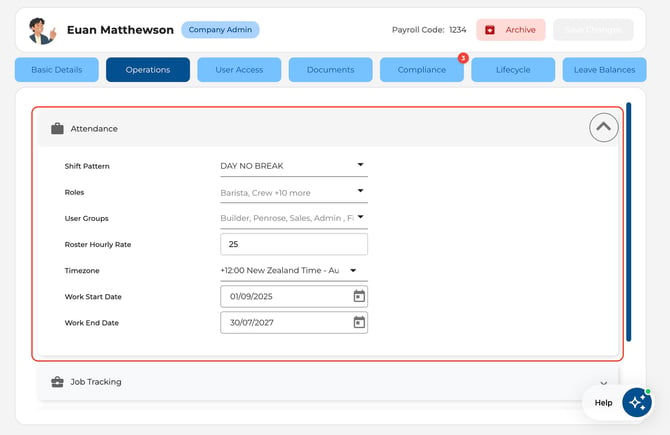The width and height of the screenshot is (670, 435).
Task: Click the Attendance briefcase icon
Action: point(57,128)
